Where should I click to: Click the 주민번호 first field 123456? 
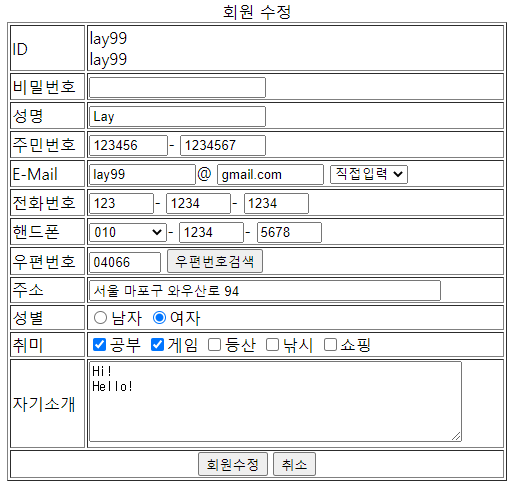click(x=128, y=145)
